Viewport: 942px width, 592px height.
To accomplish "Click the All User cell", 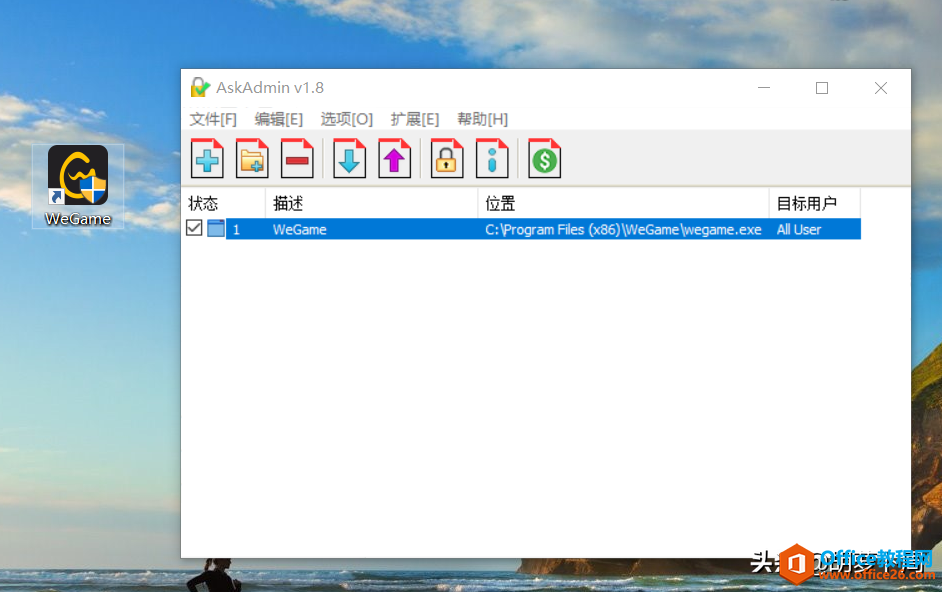I will 798,230.
